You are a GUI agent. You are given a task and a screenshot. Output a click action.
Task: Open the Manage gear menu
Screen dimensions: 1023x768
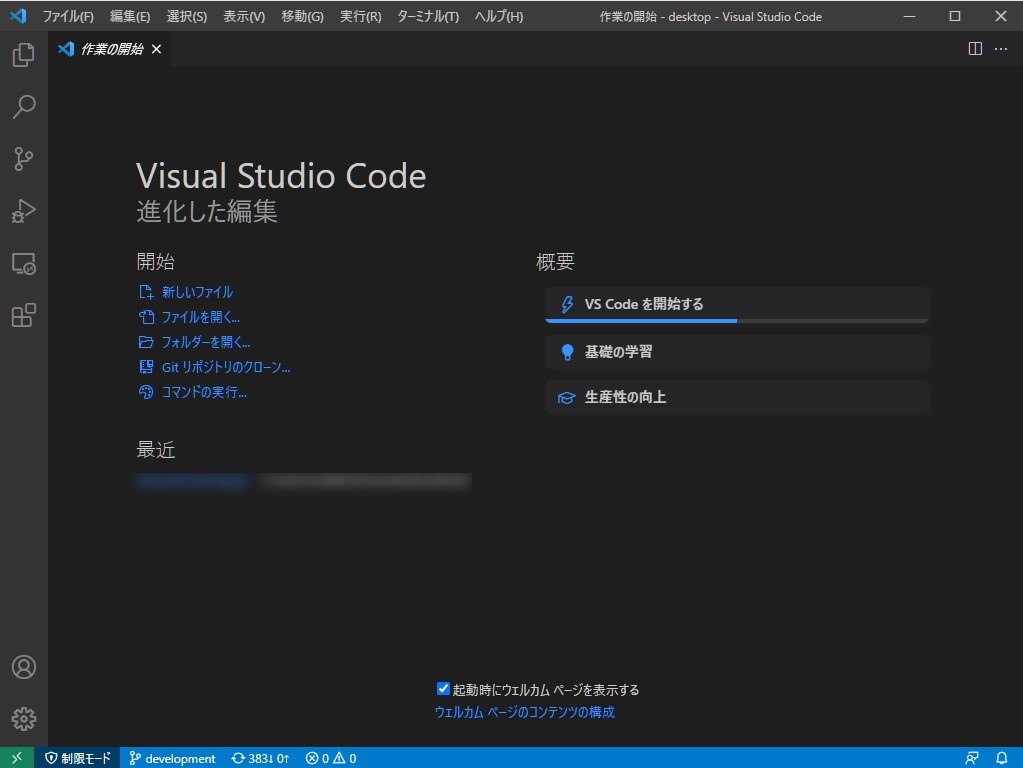coord(23,719)
